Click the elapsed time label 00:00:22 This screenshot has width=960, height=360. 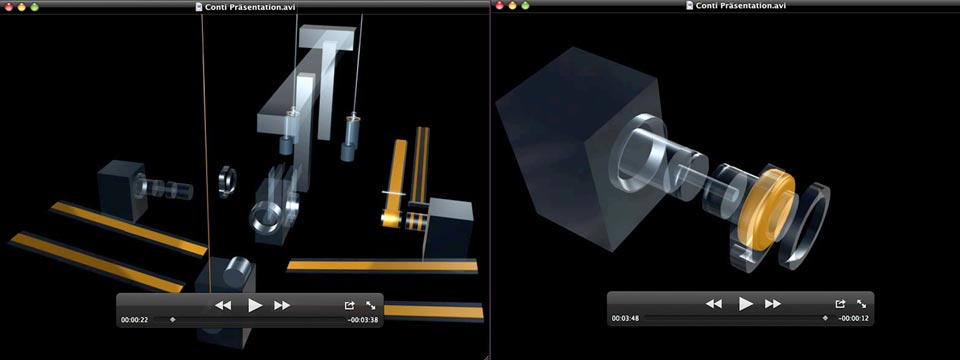(x=133, y=320)
